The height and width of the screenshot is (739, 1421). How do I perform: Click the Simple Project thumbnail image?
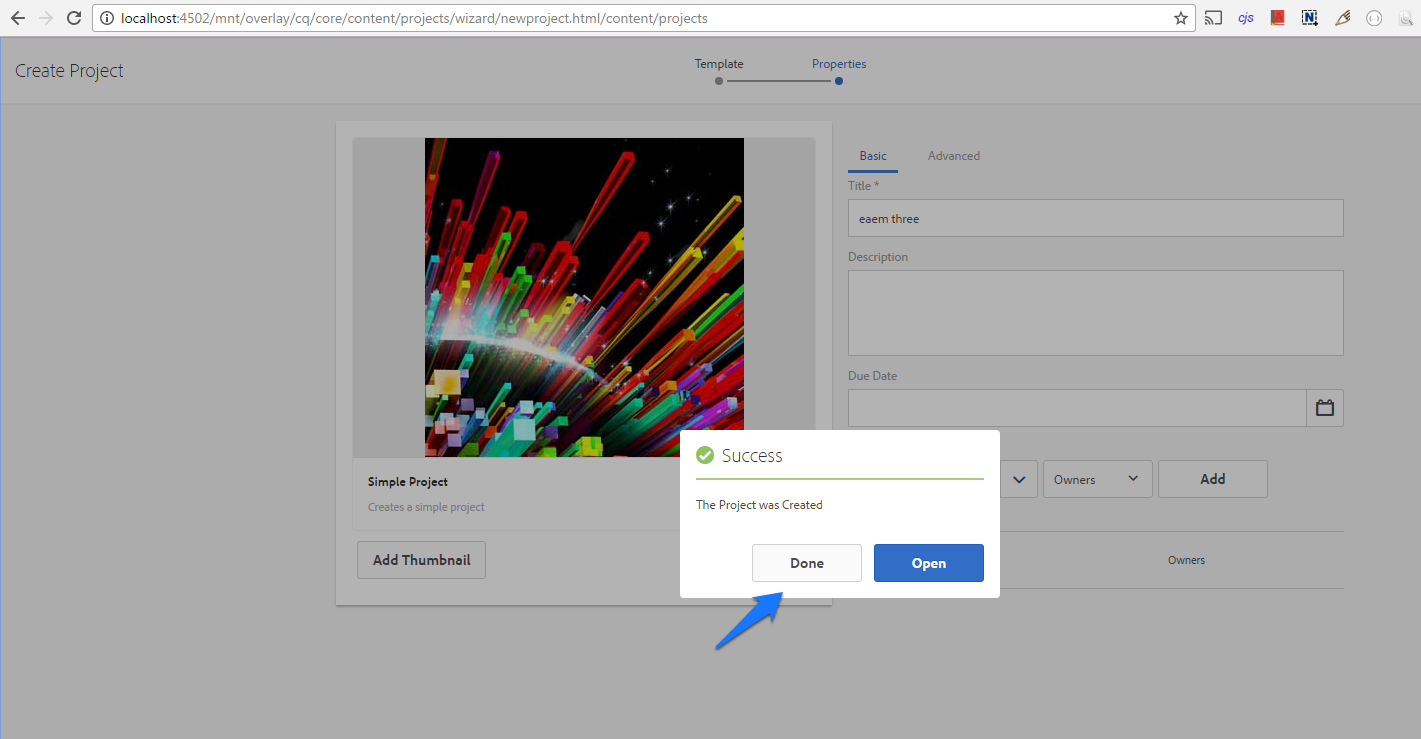(584, 298)
